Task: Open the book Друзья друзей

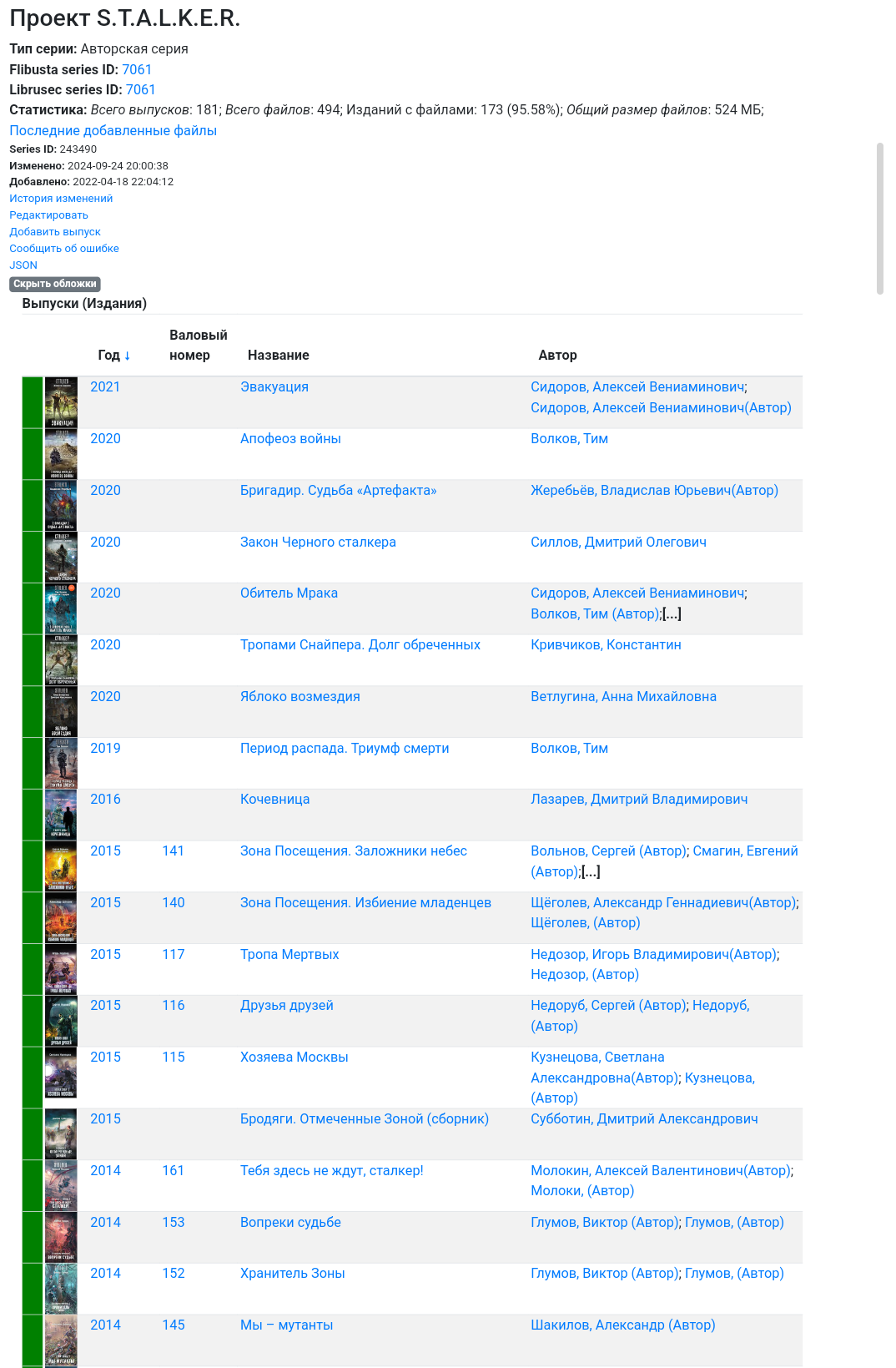Action: point(287,1006)
